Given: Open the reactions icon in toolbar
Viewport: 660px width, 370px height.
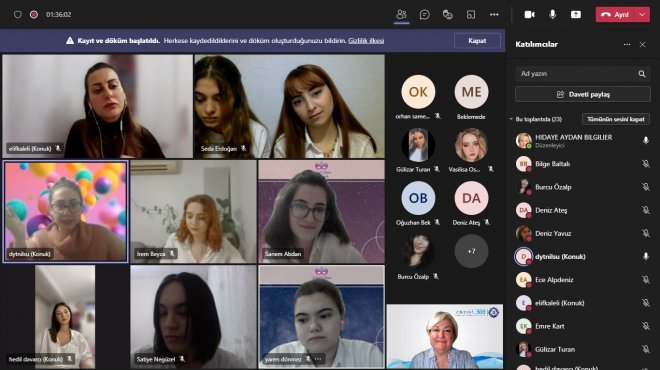Looking at the screenshot, I should [448, 14].
